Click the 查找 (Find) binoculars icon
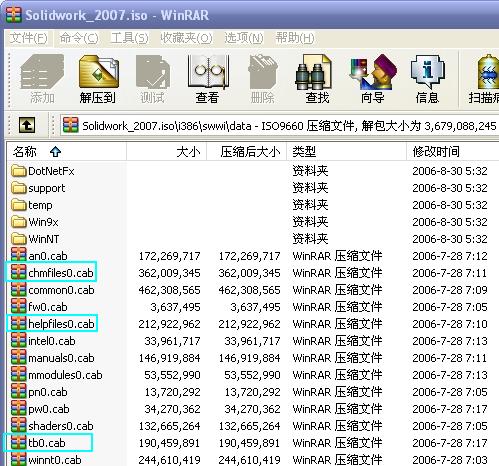The height and width of the screenshot is (466, 499). (x=314, y=72)
